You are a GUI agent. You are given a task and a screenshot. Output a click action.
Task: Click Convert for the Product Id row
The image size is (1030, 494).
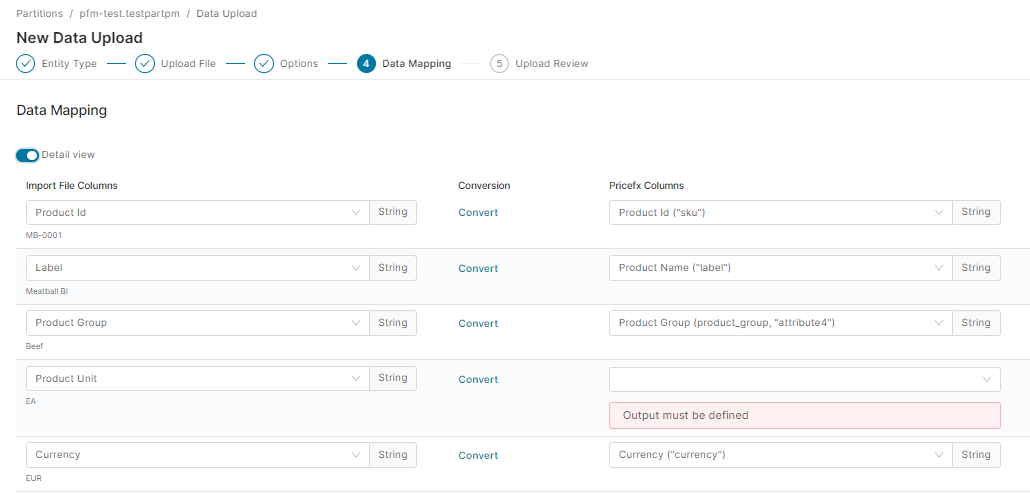(478, 213)
